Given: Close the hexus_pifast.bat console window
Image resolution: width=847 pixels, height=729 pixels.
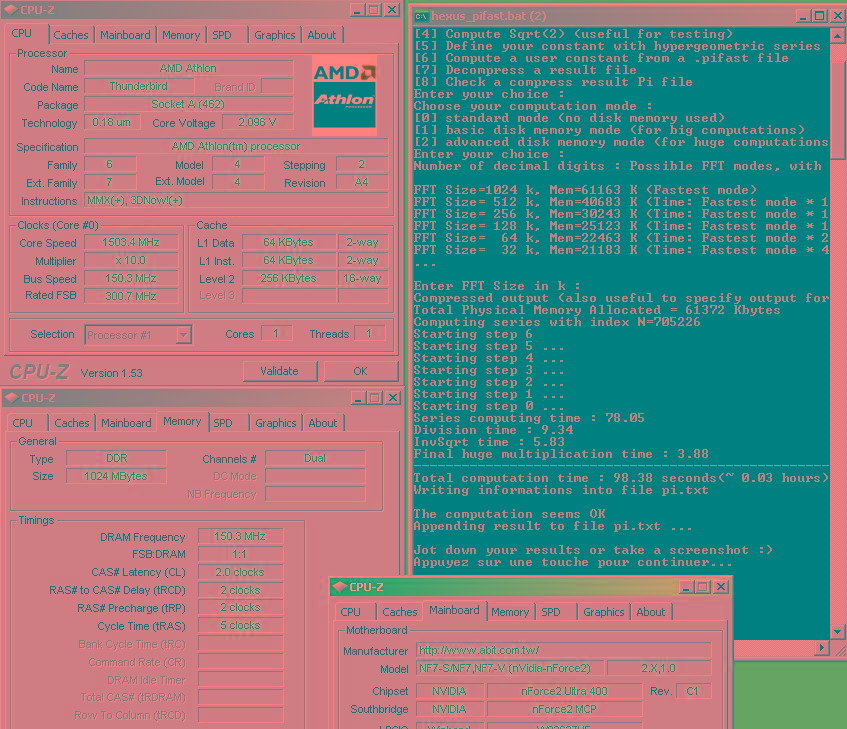Looking at the screenshot, I should 838,16.
